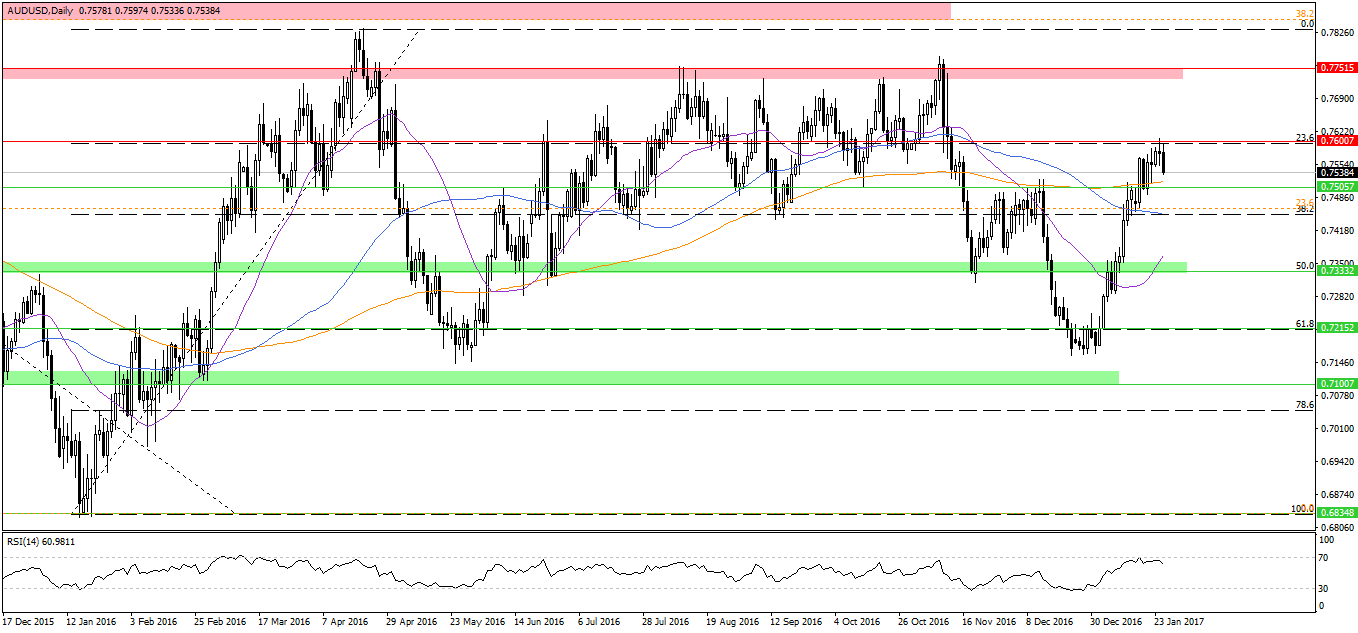Select the green 0.75057 price label
Image resolution: width=1358 pixels, height=633 pixels.
point(1337,186)
